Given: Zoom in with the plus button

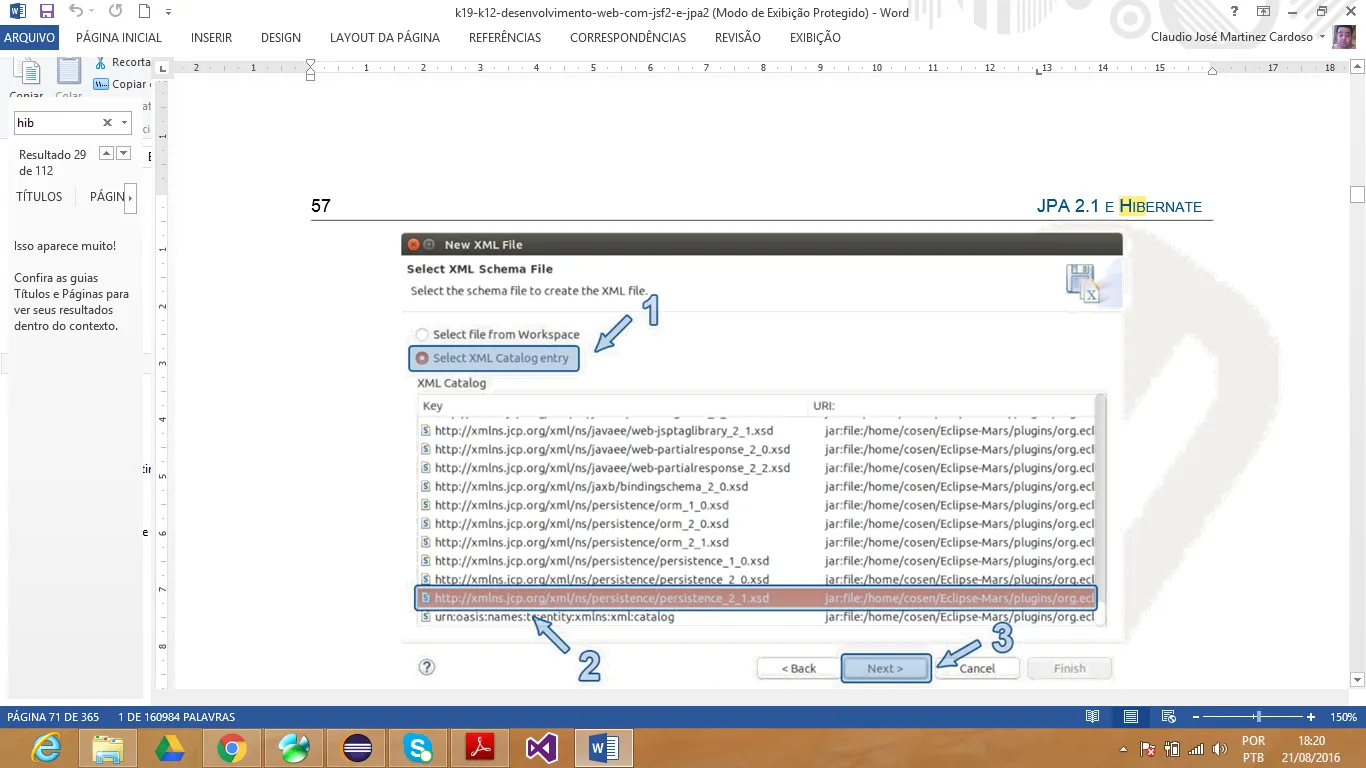Looking at the screenshot, I should click(x=1311, y=717).
